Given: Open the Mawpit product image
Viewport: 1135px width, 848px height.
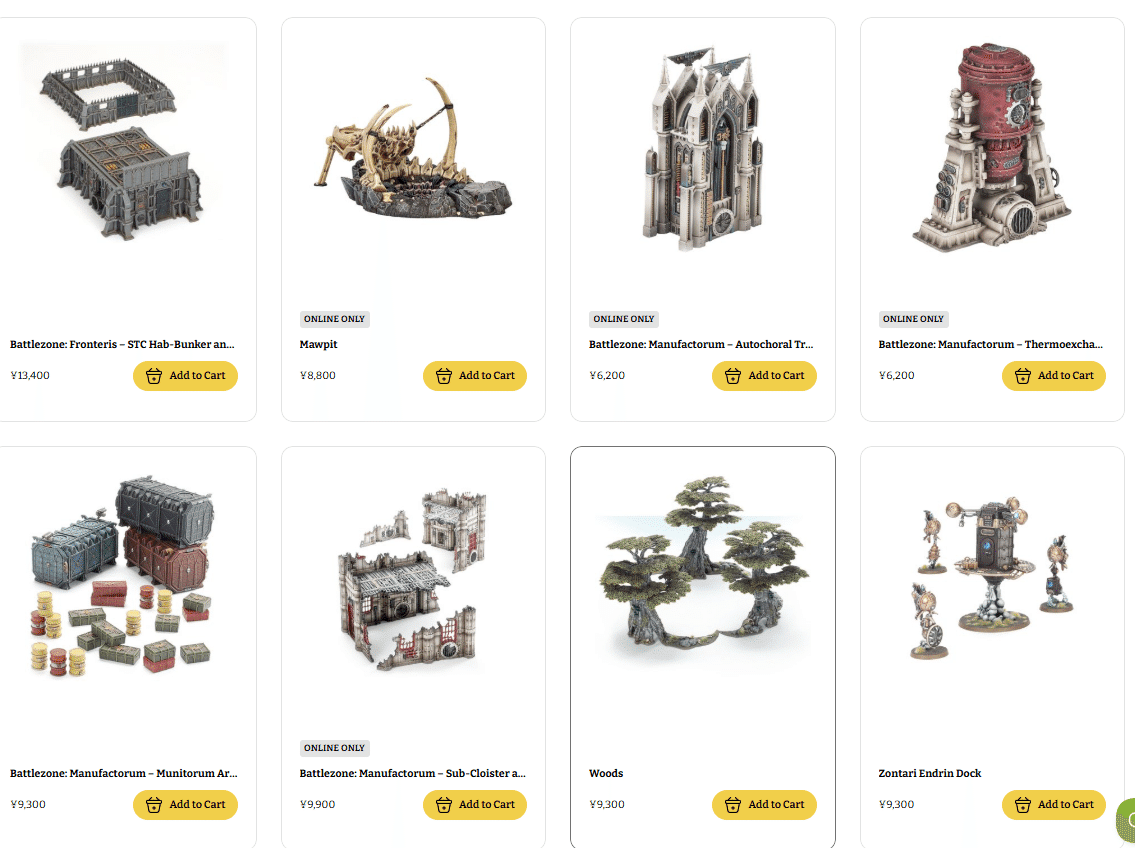Looking at the screenshot, I should (x=413, y=148).
